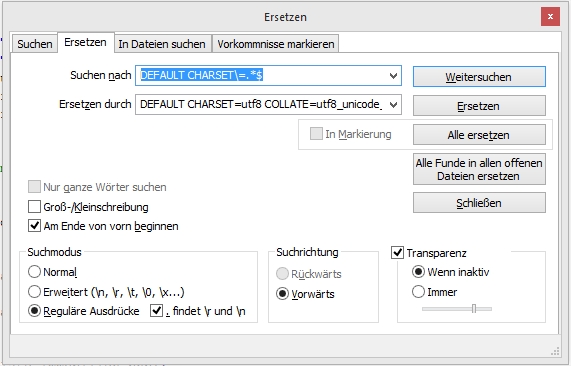Select the Normal search mode
571x366 pixels.
34,272
